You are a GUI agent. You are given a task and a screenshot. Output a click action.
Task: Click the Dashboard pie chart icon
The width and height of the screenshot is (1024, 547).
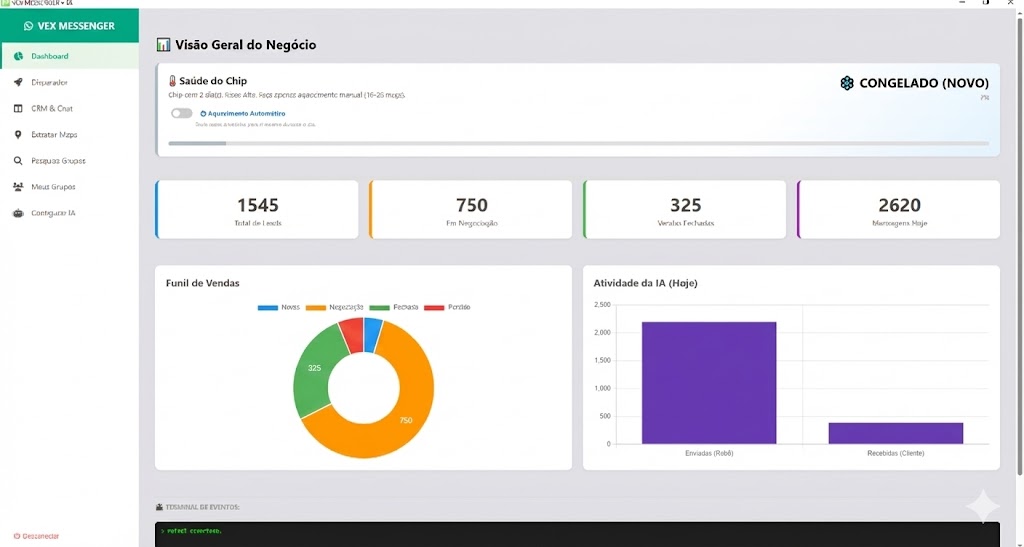18,56
